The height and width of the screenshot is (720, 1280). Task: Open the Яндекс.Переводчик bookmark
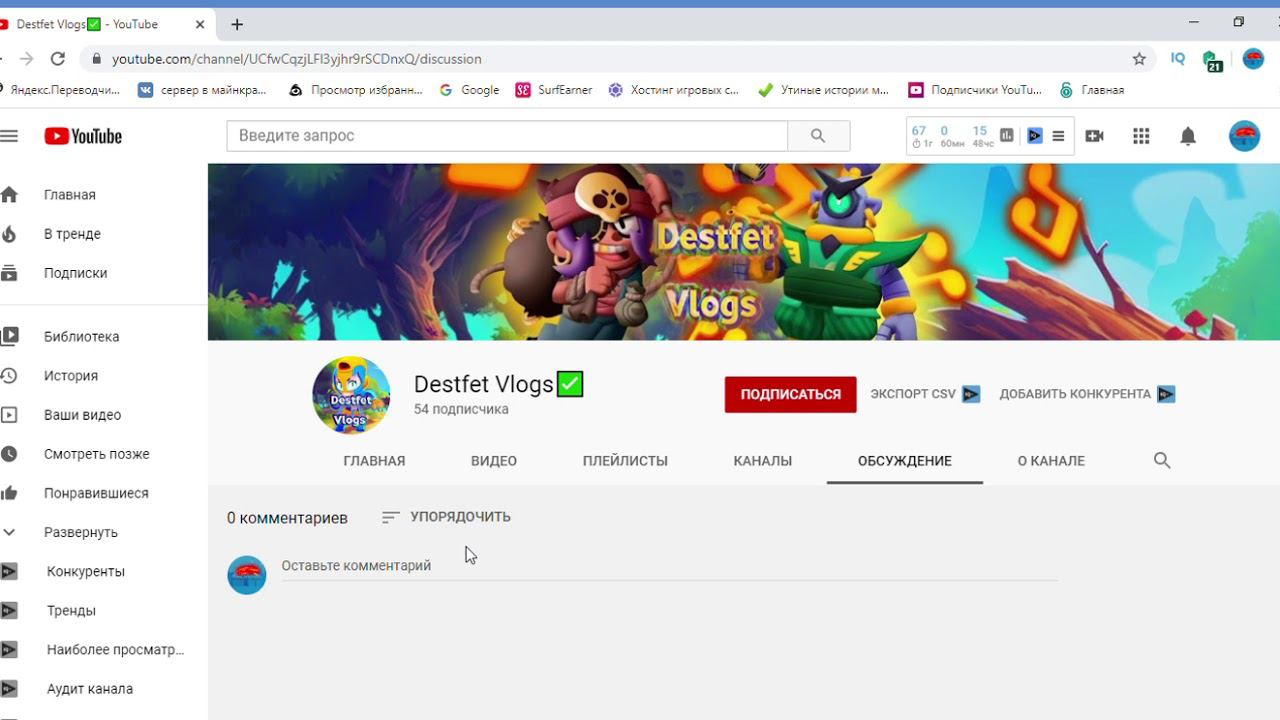click(x=60, y=90)
